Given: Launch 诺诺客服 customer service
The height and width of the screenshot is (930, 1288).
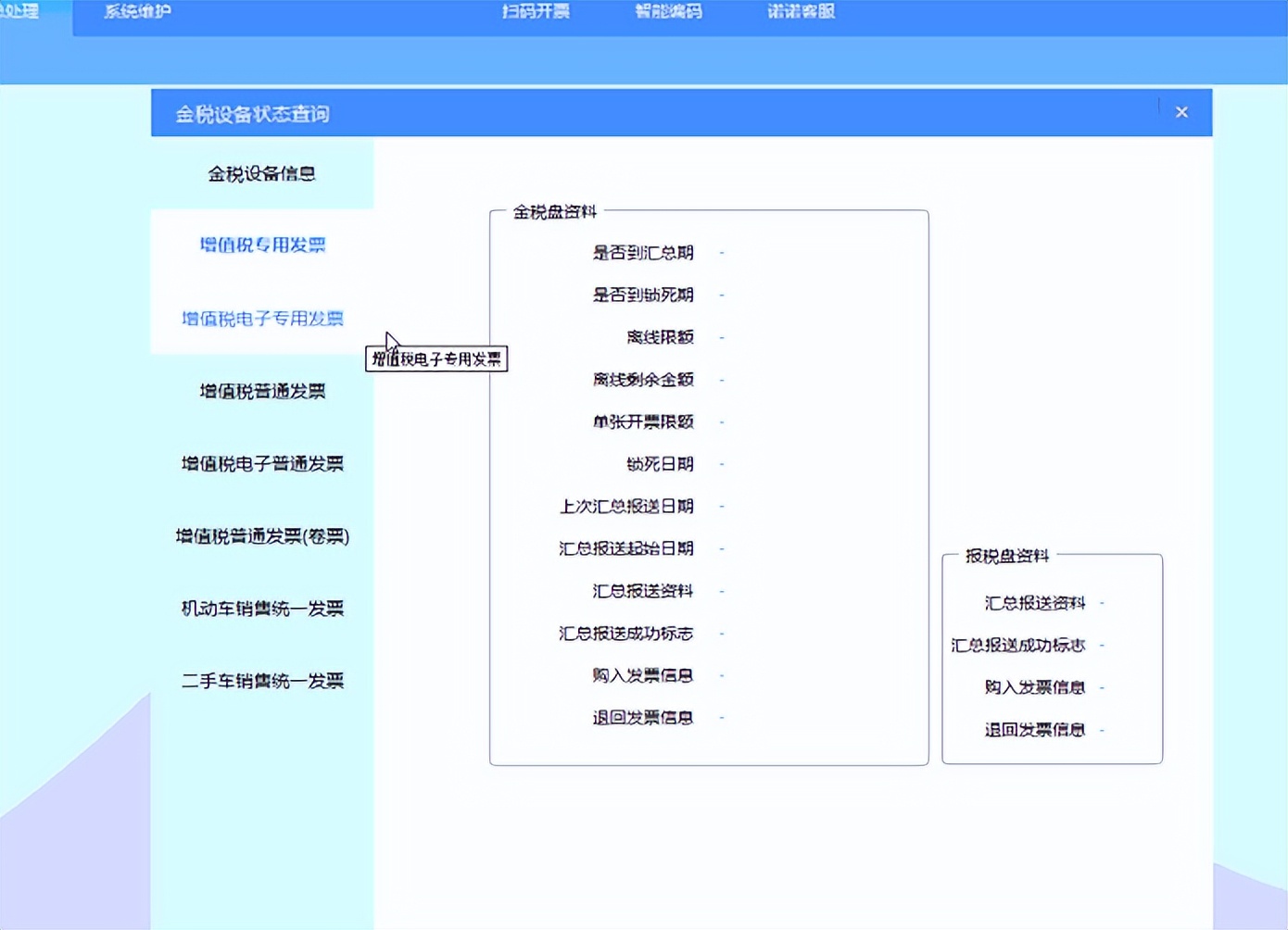Looking at the screenshot, I should click(x=799, y=11).
